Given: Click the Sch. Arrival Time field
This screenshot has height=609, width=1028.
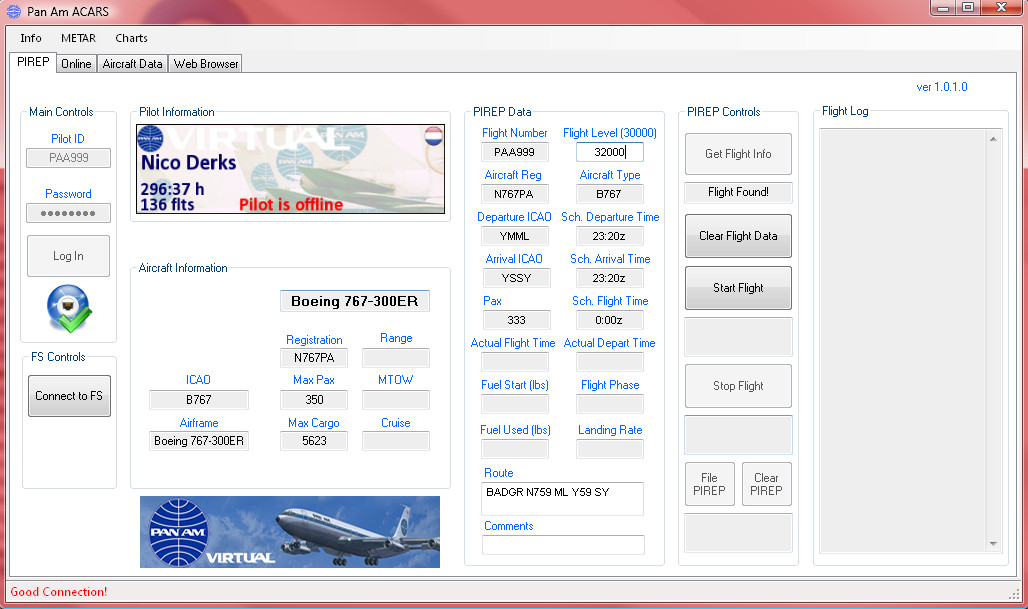Looking at the screenshot, I should pos(610,278).
